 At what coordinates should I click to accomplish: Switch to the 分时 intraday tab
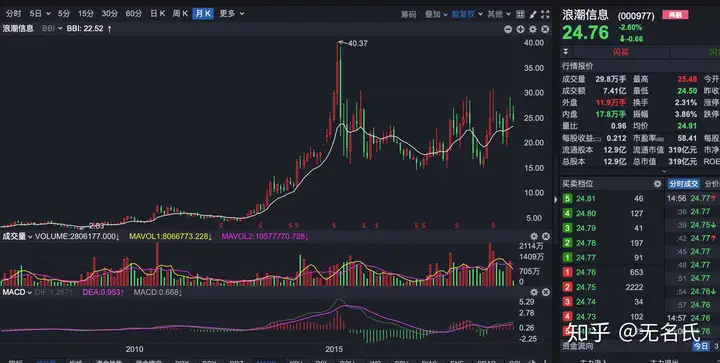(x=13, y=14)
